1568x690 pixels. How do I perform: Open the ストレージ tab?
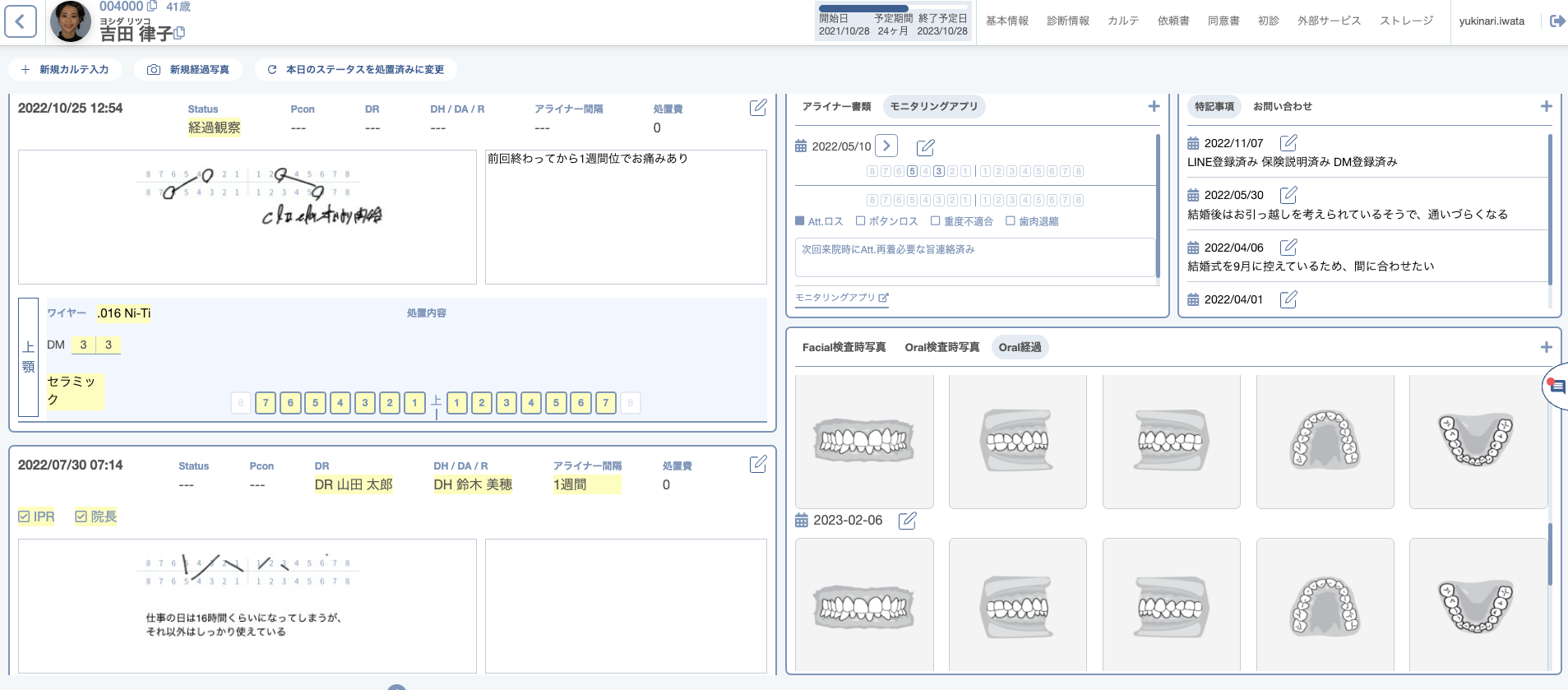(1406, 21)
